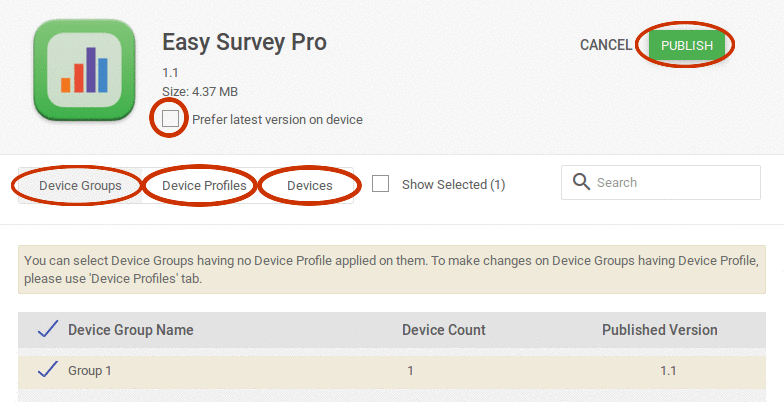Toggle the select-all checkmark in table header

48,330
